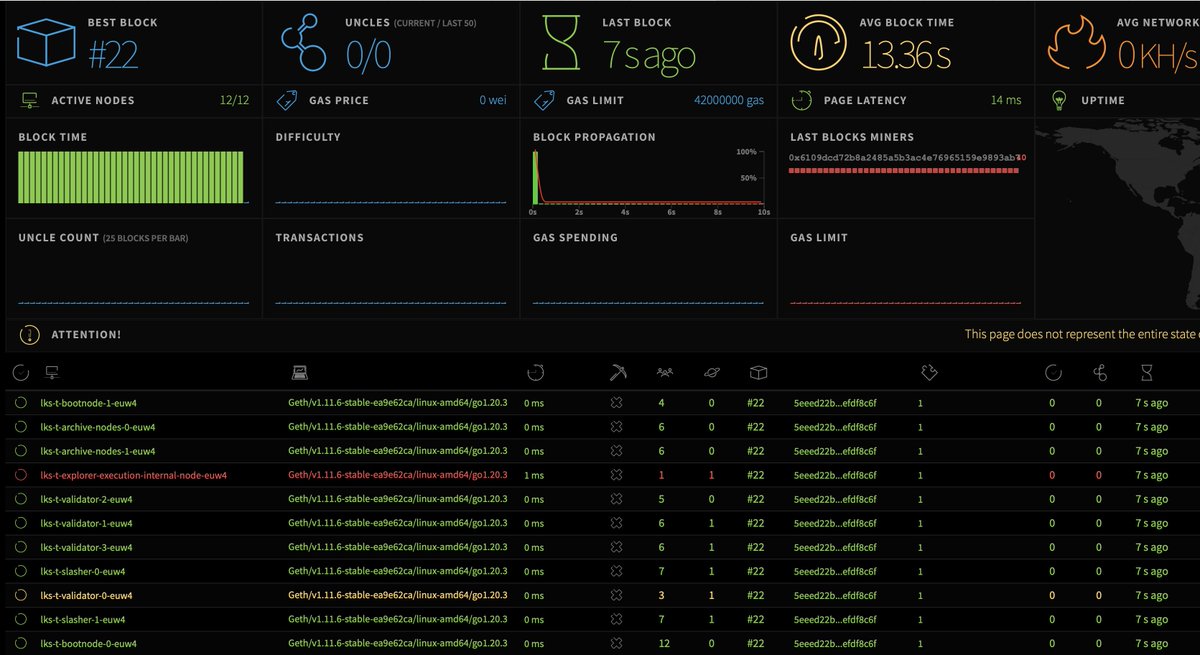The image size is (1200, 655).
Task: Click the Best Block cube icon
Action: (47, 42)
